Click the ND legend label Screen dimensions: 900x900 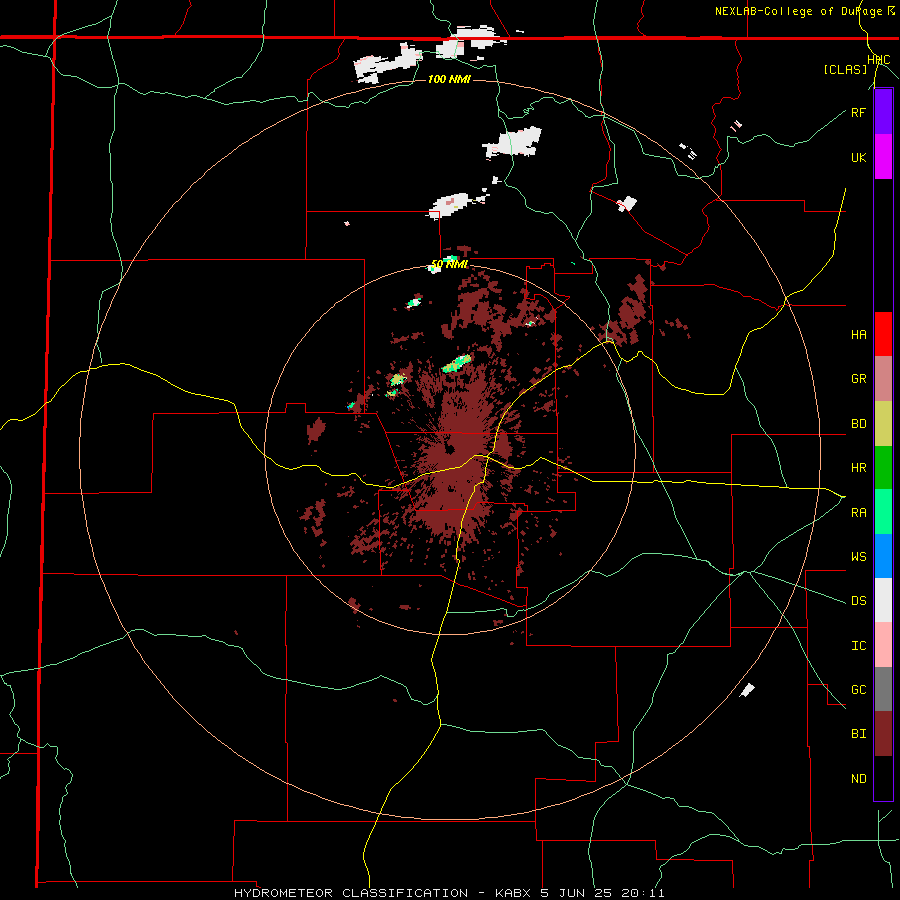pos(858,779)
